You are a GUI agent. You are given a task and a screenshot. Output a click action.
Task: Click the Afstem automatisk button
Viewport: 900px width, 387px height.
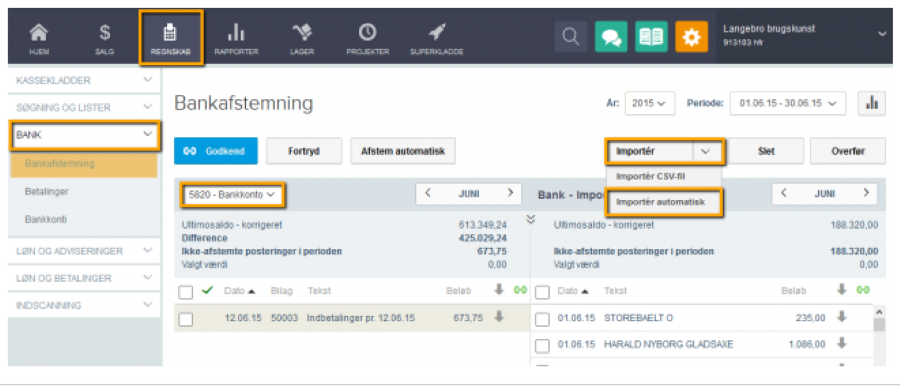click(x=403, y=152)
